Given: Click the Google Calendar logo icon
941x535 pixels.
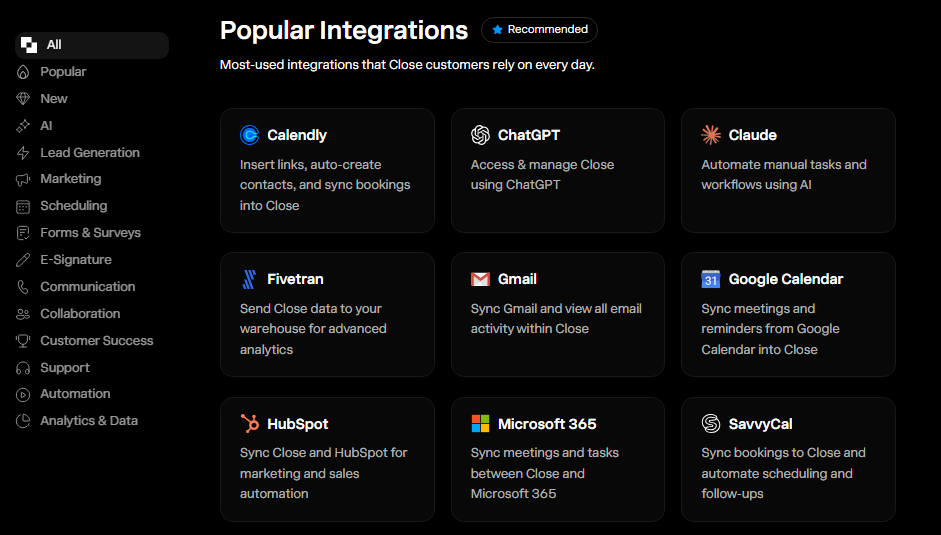Looking at the screenshot, I should pos(711,279).
